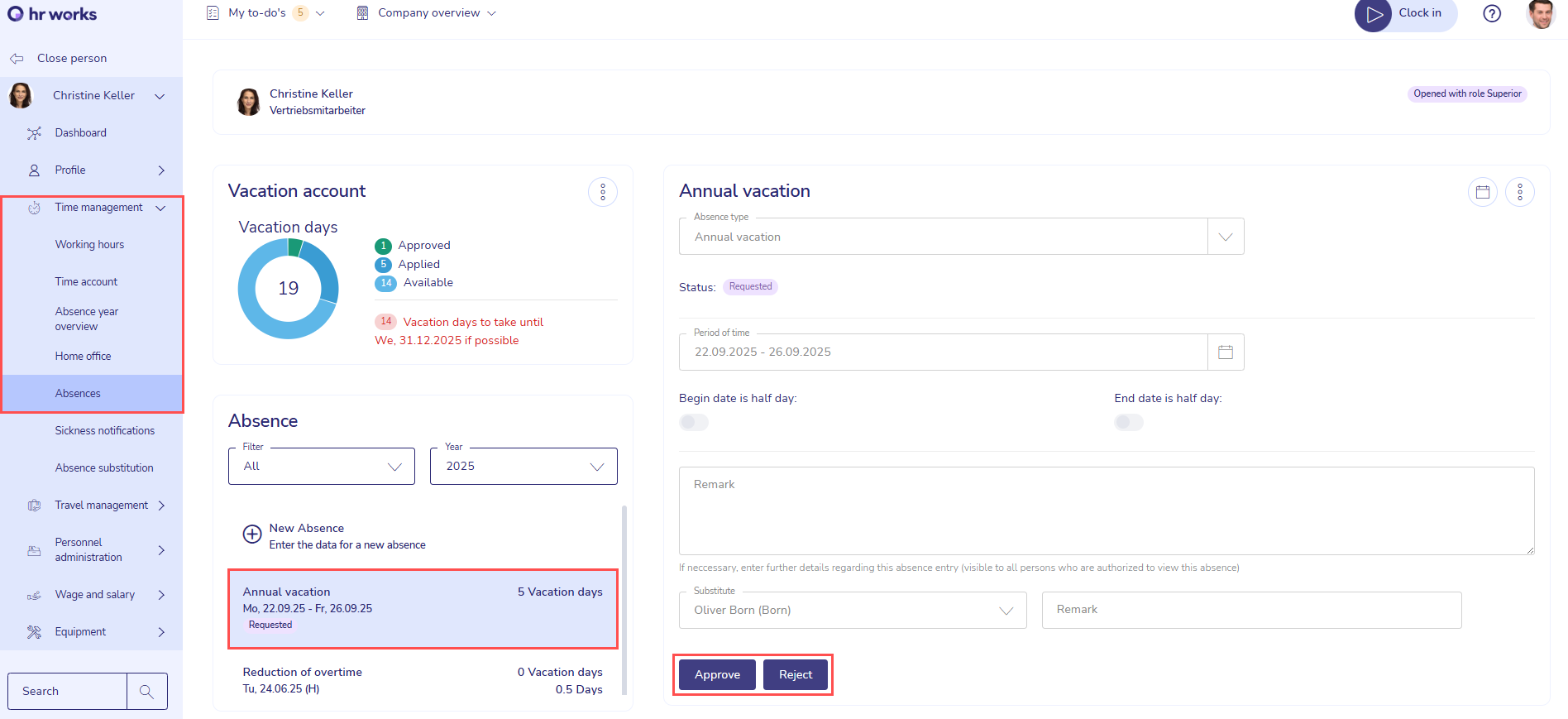This screenshot has height=719, width=1568.
Task: Expand the Absence type dropdown
Action: tap(1225, 237)
